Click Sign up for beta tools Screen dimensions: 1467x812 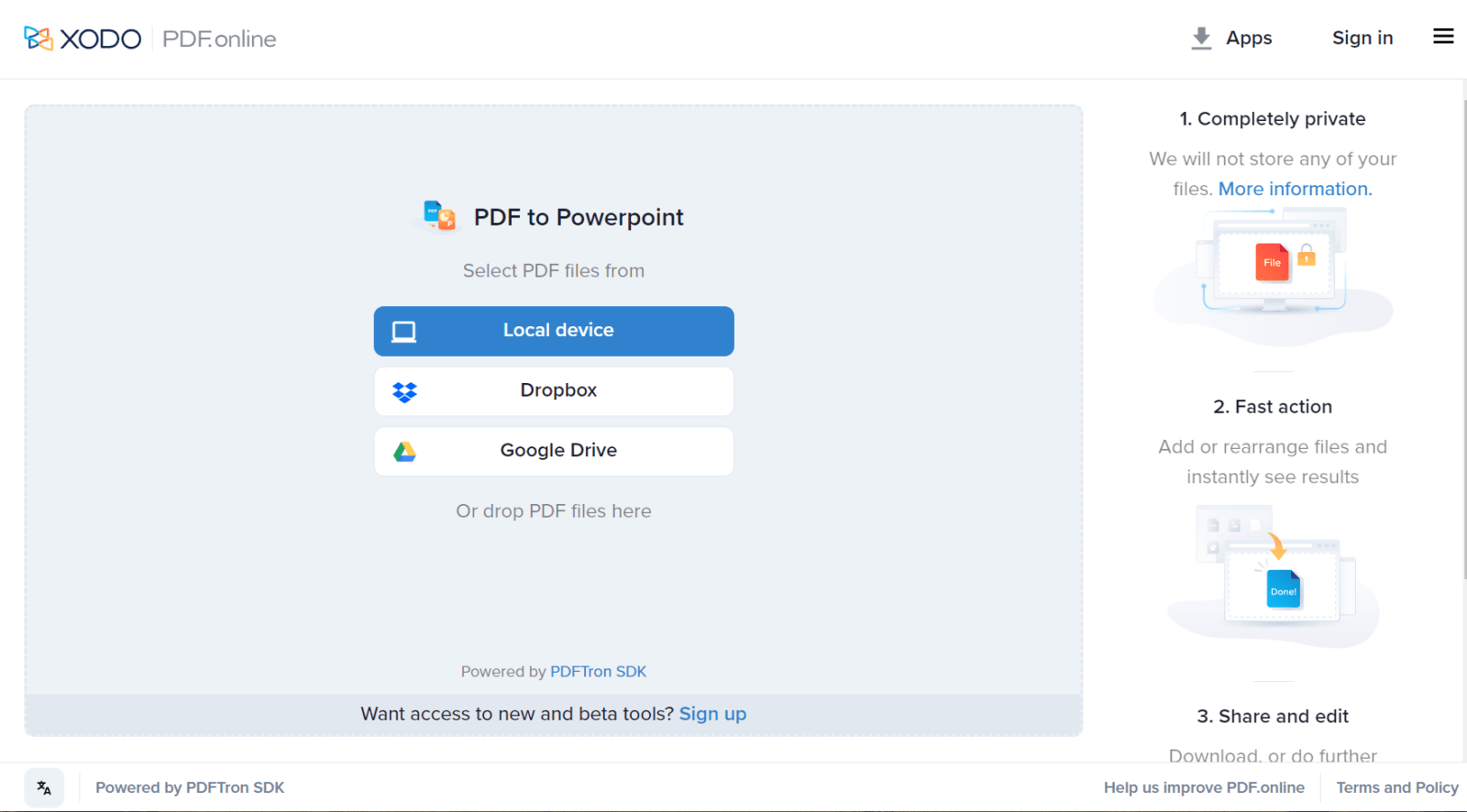pyautogui.click(x=712, y=714)
